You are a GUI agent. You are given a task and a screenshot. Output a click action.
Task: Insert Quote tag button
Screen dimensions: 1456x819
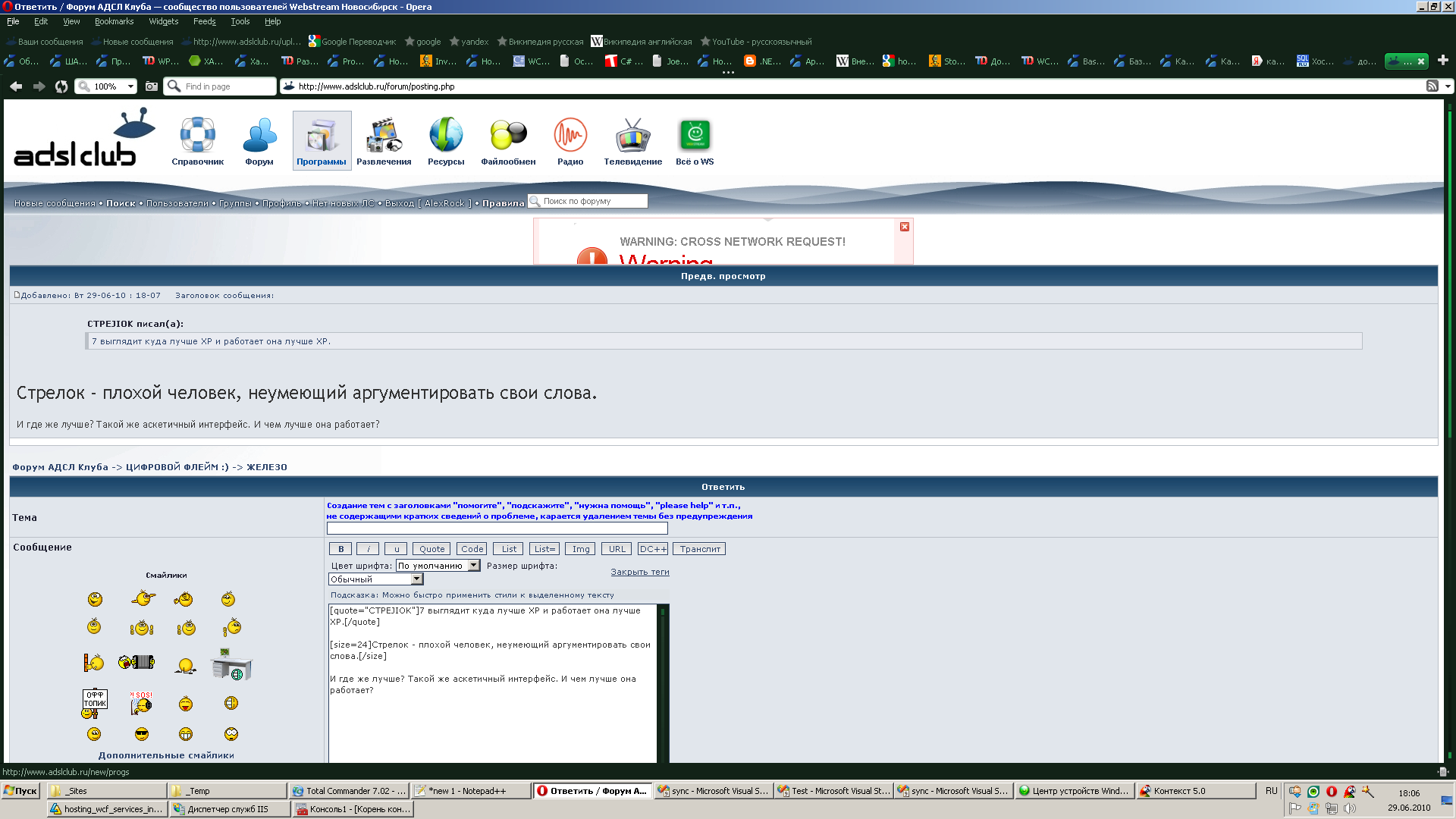click(x=431, y=549)
